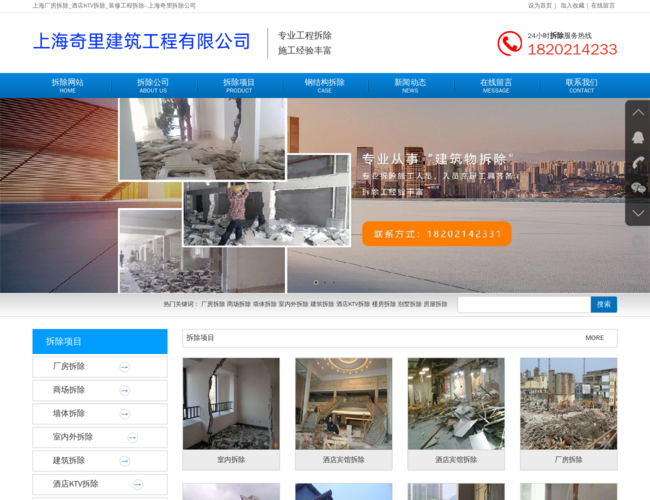
Task: Open 拆除公司 ABOUT US nav item
Action: [x=153, y=85]
